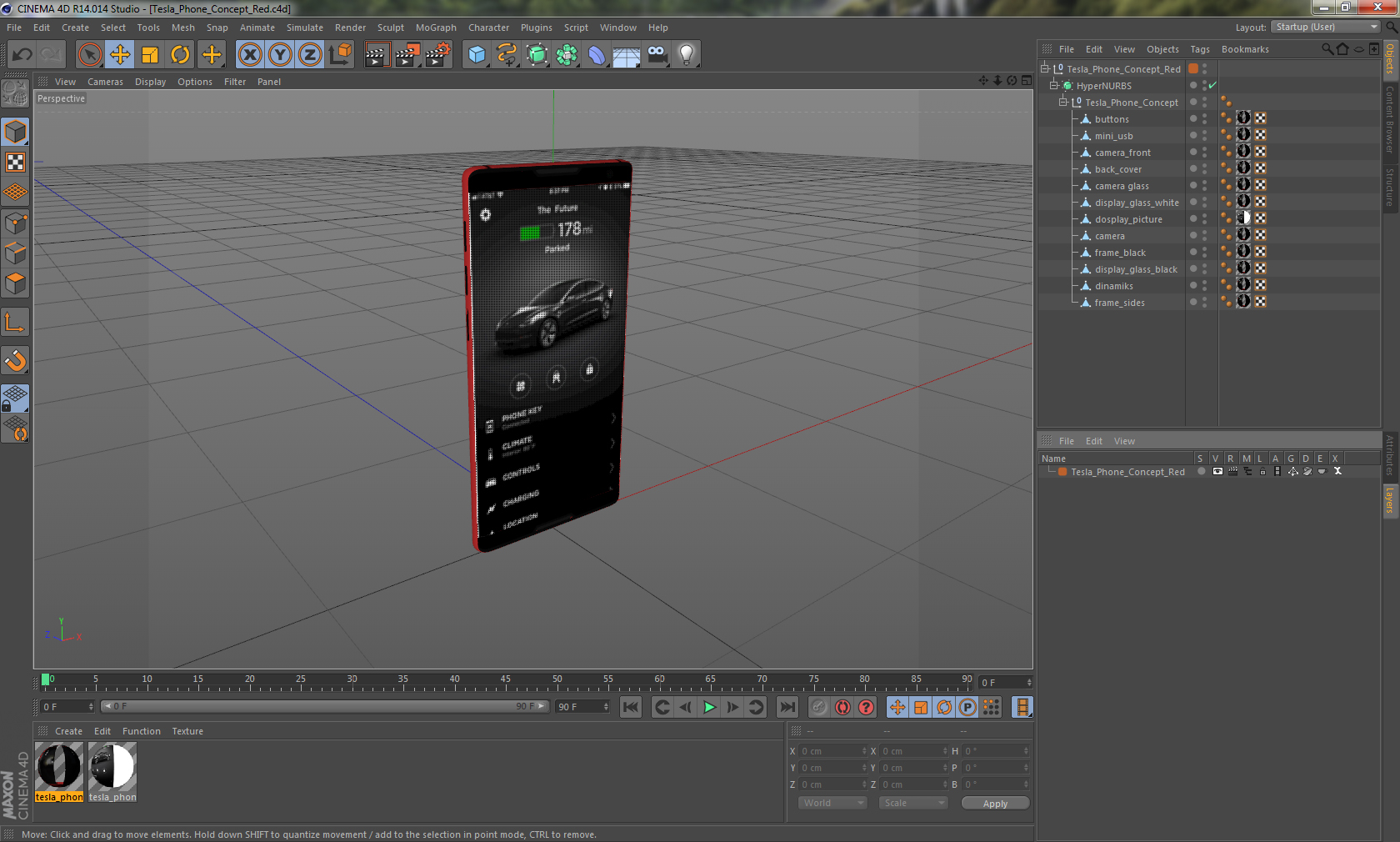Collapse the HyperNURBS tree node
1400x842 pixels.
click(x=1053, y=86)
